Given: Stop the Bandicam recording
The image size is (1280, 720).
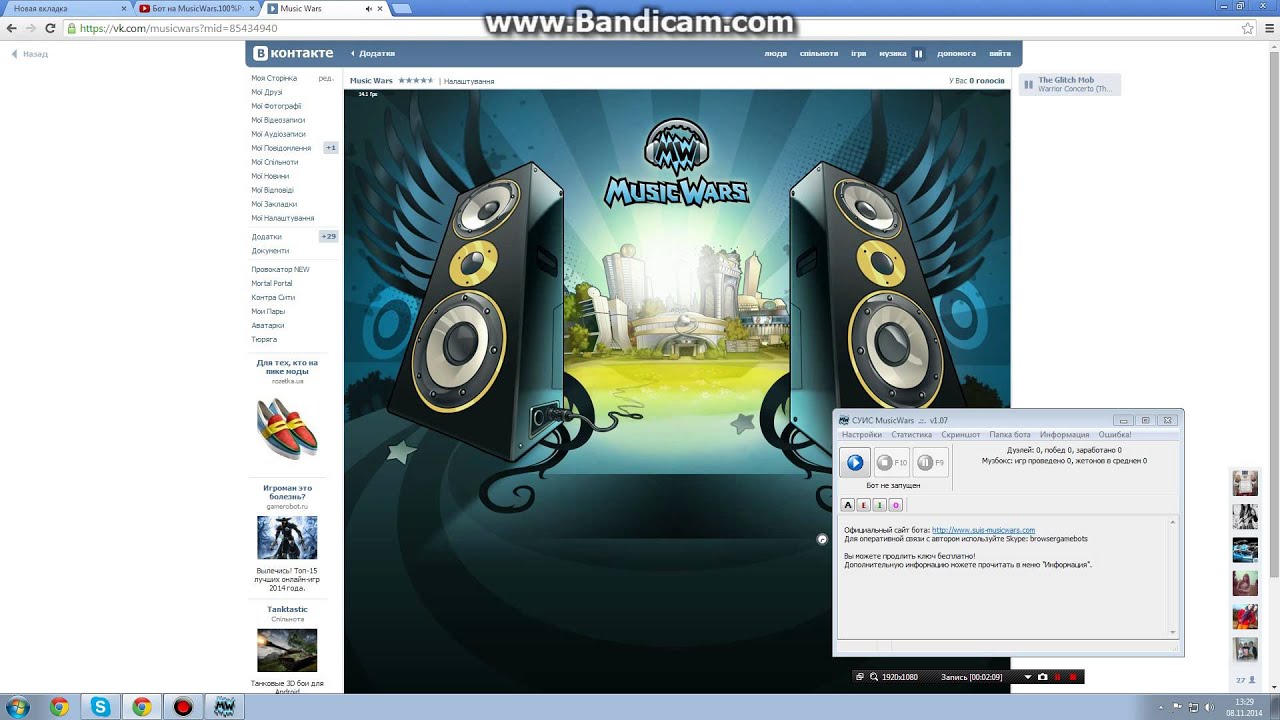Looking at the screenshot, I should 1073,677.
